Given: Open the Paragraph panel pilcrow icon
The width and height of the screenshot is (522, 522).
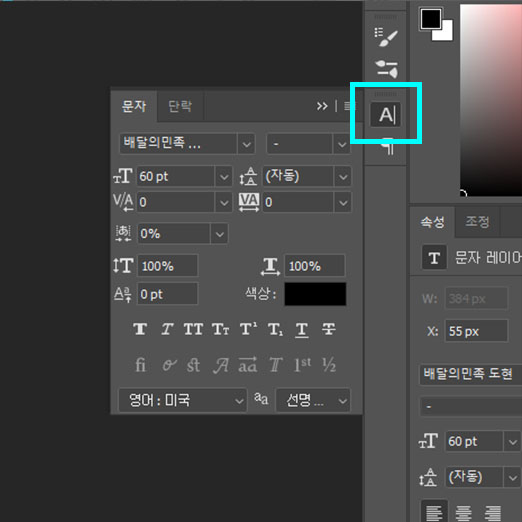Looking at the screenshot, I should coord(387,147).
